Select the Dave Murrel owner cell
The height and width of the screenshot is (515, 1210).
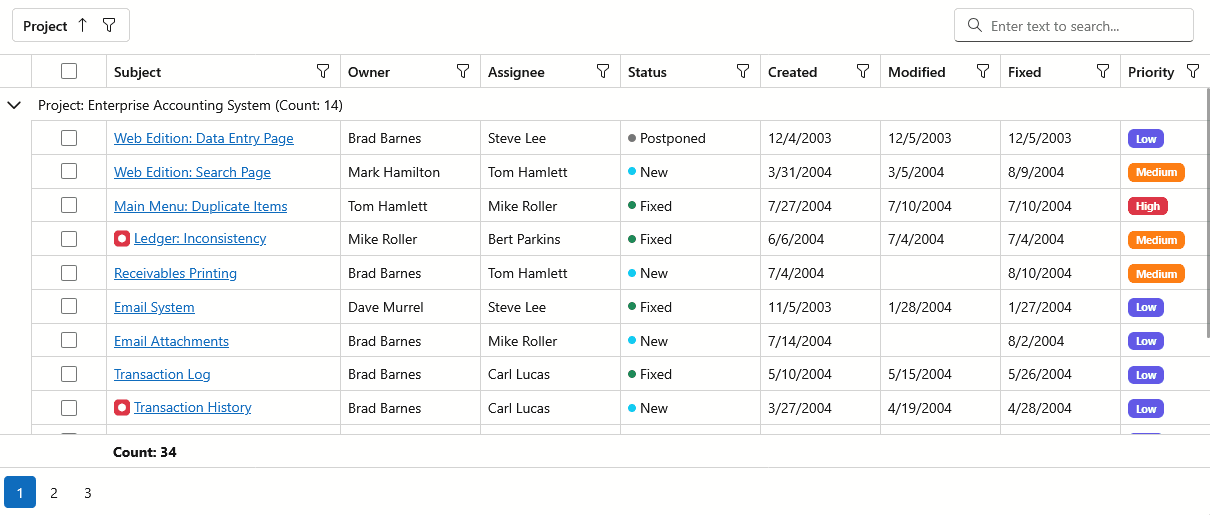410,307
